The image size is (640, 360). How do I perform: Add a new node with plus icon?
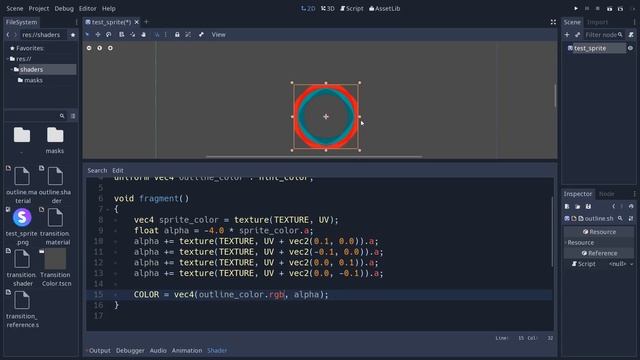[567, 35]
